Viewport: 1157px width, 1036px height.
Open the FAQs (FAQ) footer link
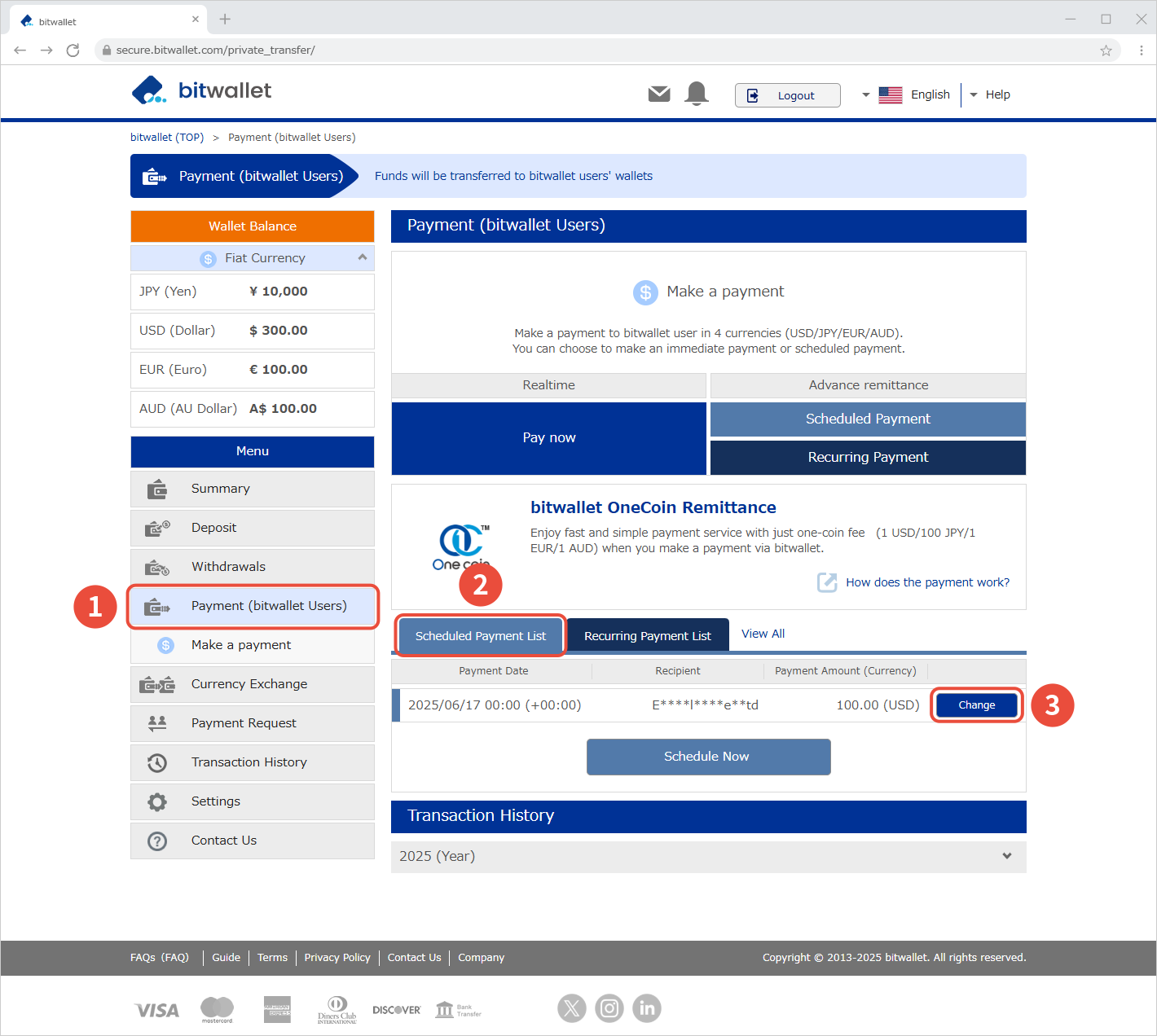pyautogui.click(x=160, y=958)
